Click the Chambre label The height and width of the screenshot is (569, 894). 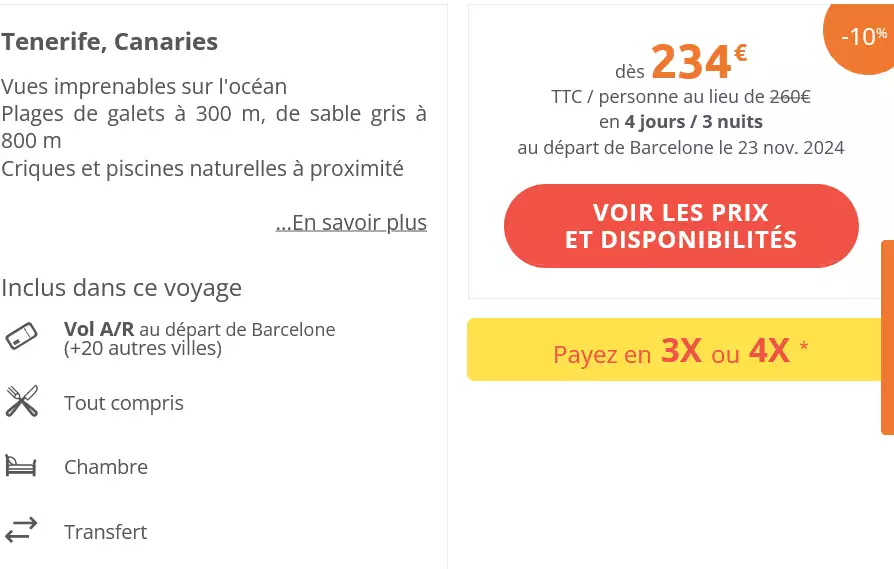pyautogui.click(x=106, y=467)
